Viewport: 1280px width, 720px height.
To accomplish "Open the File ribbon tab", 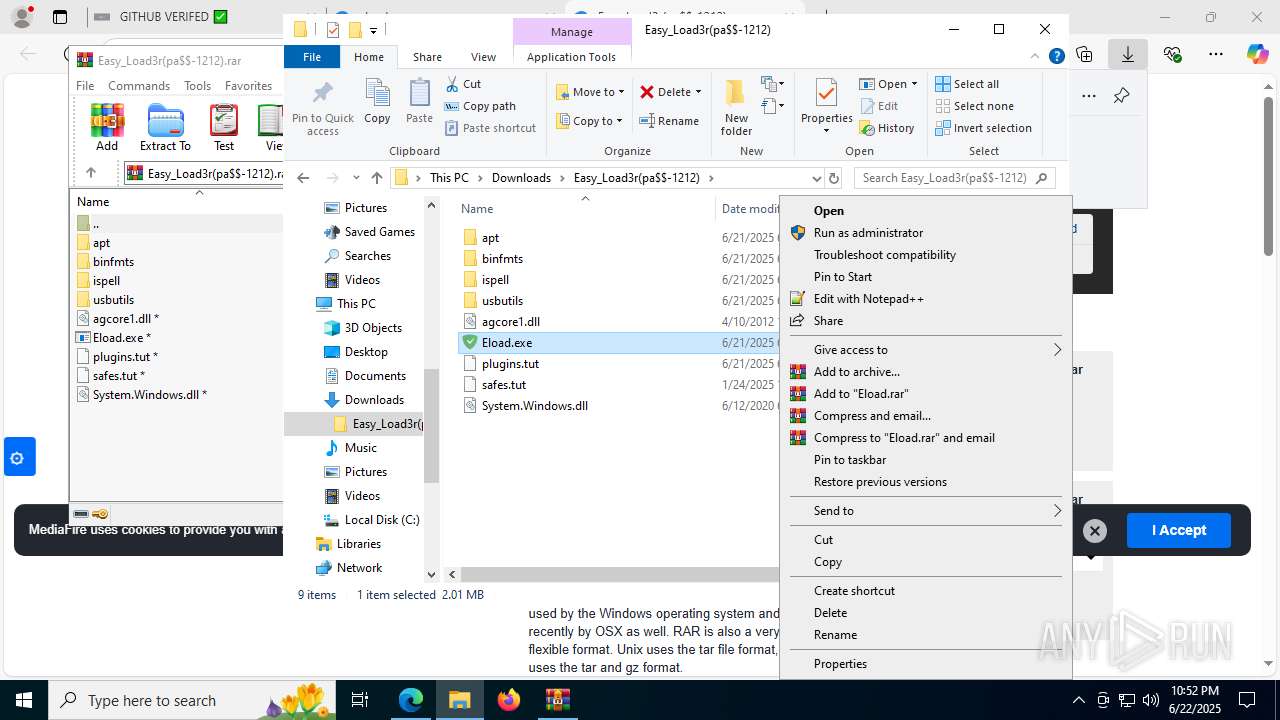I will coord(312,57).
